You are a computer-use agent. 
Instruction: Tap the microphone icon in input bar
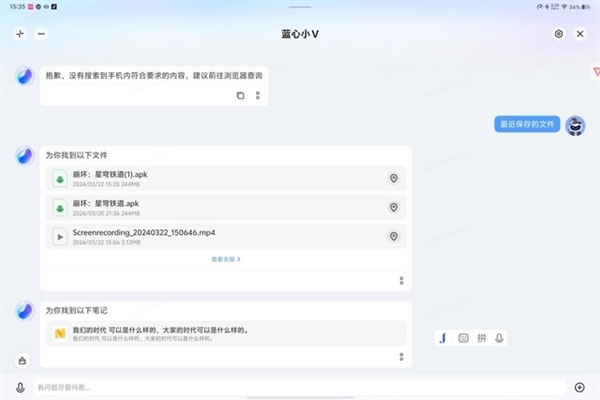[20, 387]
